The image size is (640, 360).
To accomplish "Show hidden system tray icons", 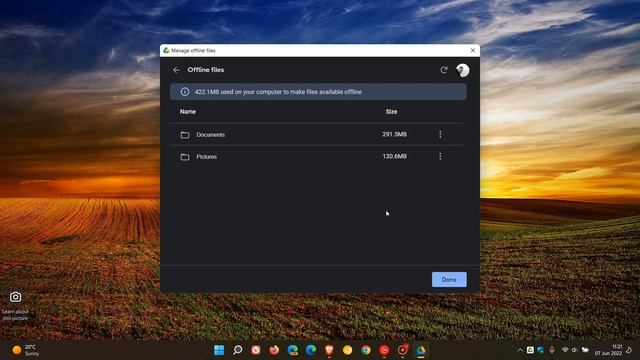I will coord(520,350).
